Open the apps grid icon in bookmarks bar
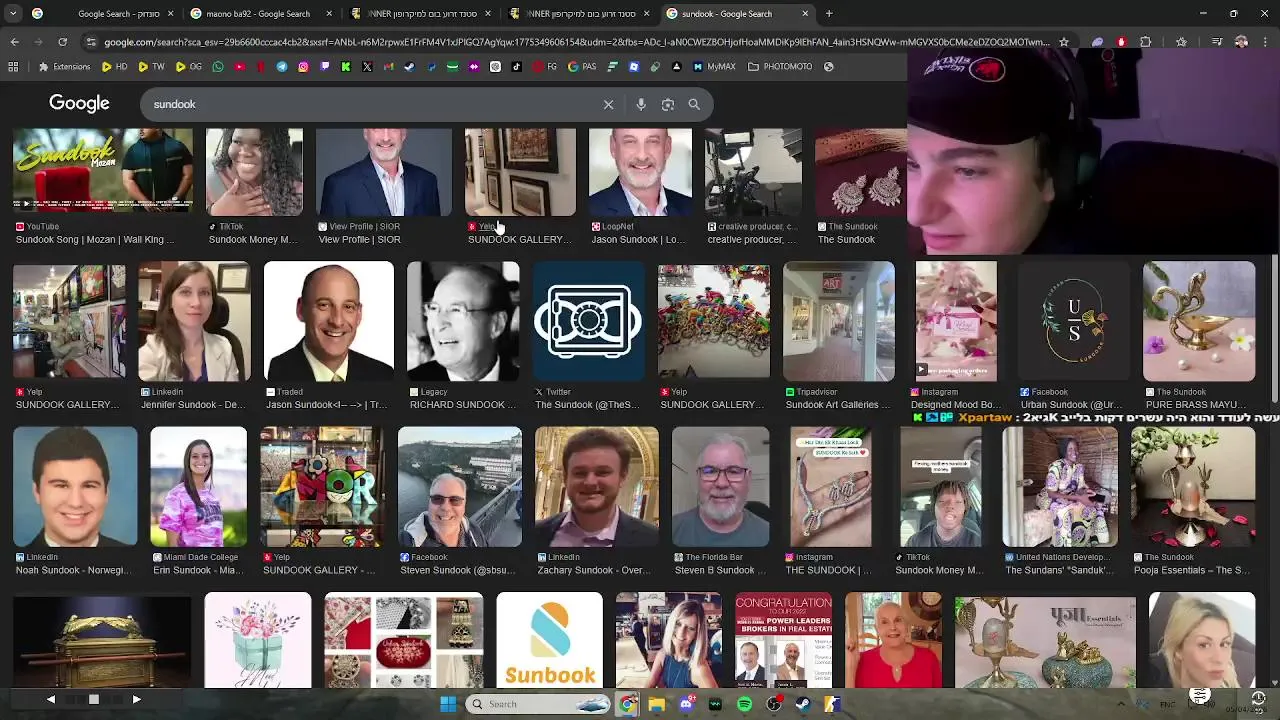The image size is (1280, 720). pyautogui.click(x=13, y=67)
